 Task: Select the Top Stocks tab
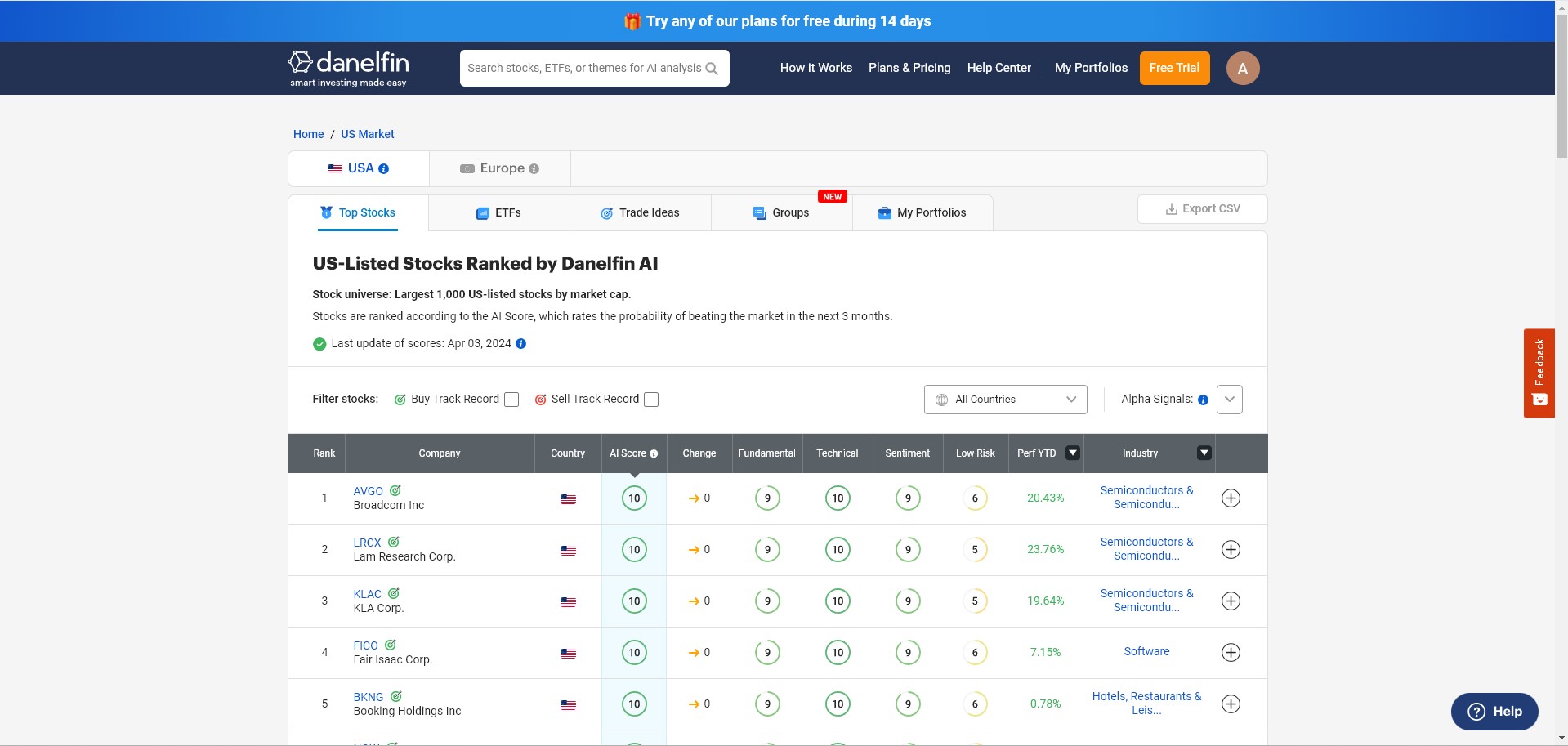point(358,213)
